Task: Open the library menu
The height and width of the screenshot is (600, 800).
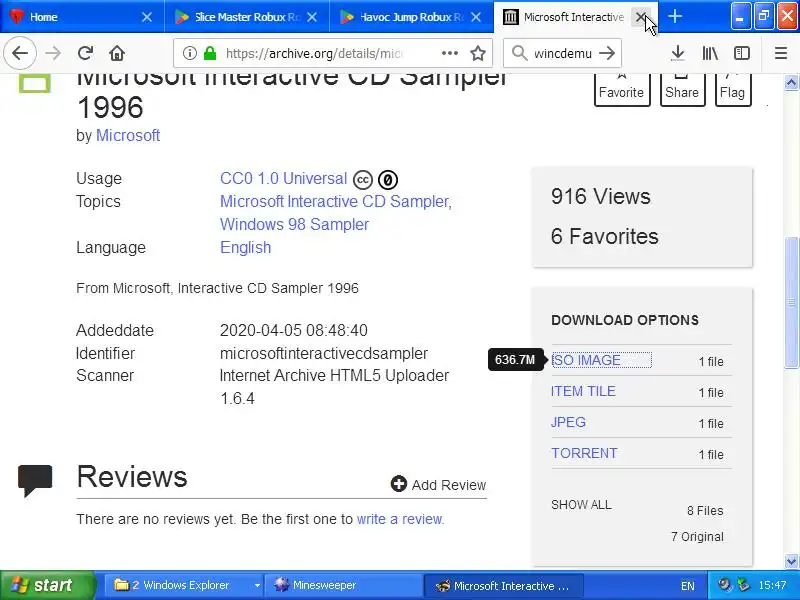Action: [710, 53]
